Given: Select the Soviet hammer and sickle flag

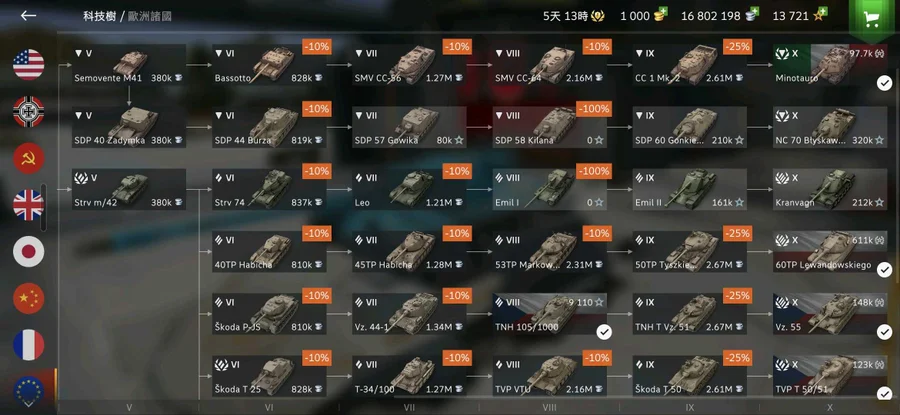Looking at the screenshot, I should pyautogui.click(x=29, y=158).
